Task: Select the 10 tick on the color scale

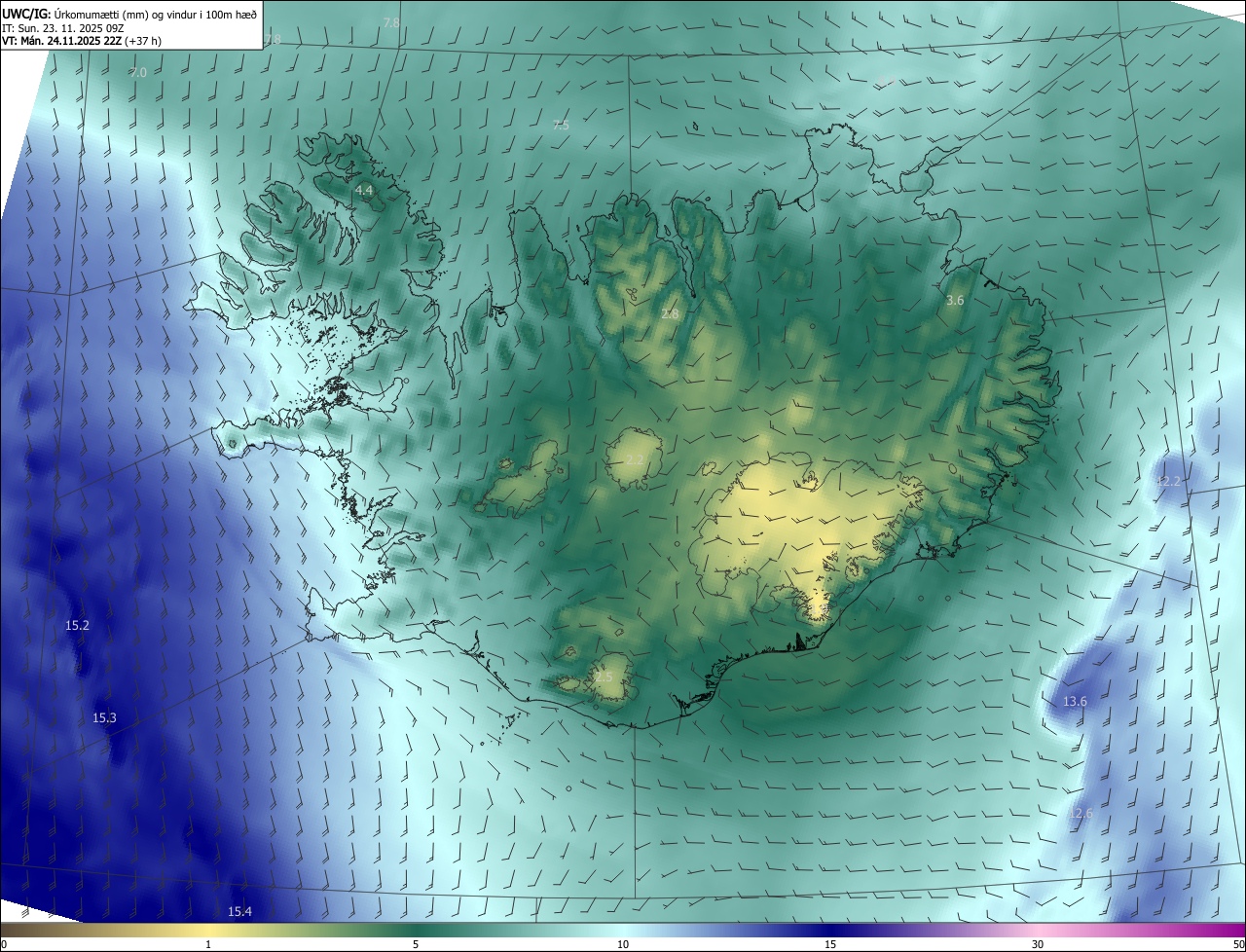Action: click(x=623, y=944)
